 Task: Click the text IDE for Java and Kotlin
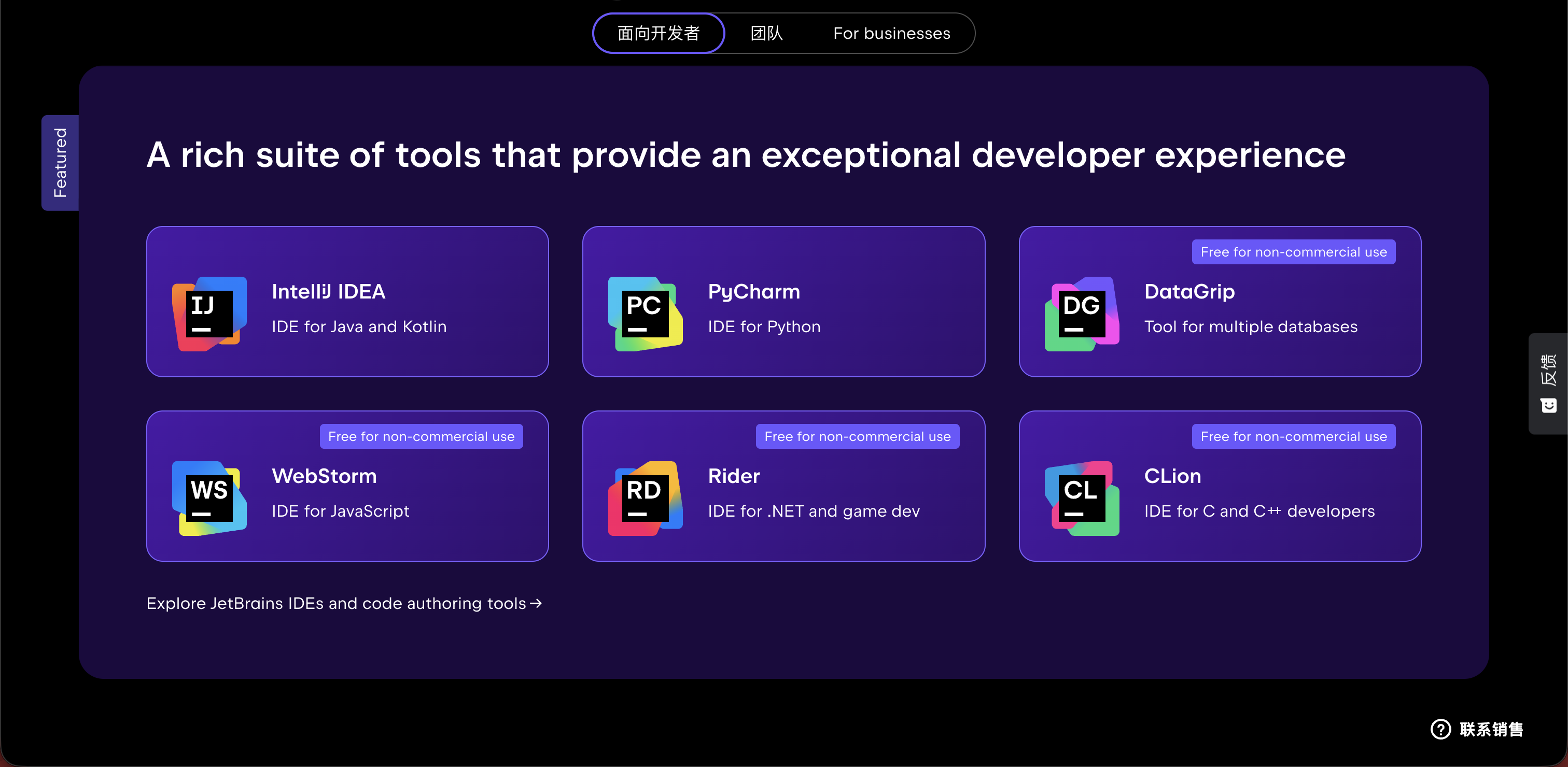(359, 326)
